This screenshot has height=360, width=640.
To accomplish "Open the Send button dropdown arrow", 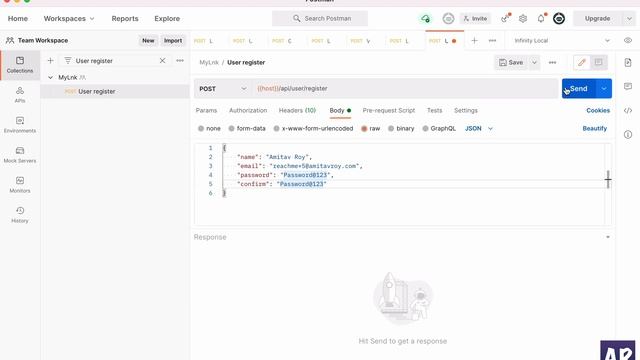I will [604, 89].
